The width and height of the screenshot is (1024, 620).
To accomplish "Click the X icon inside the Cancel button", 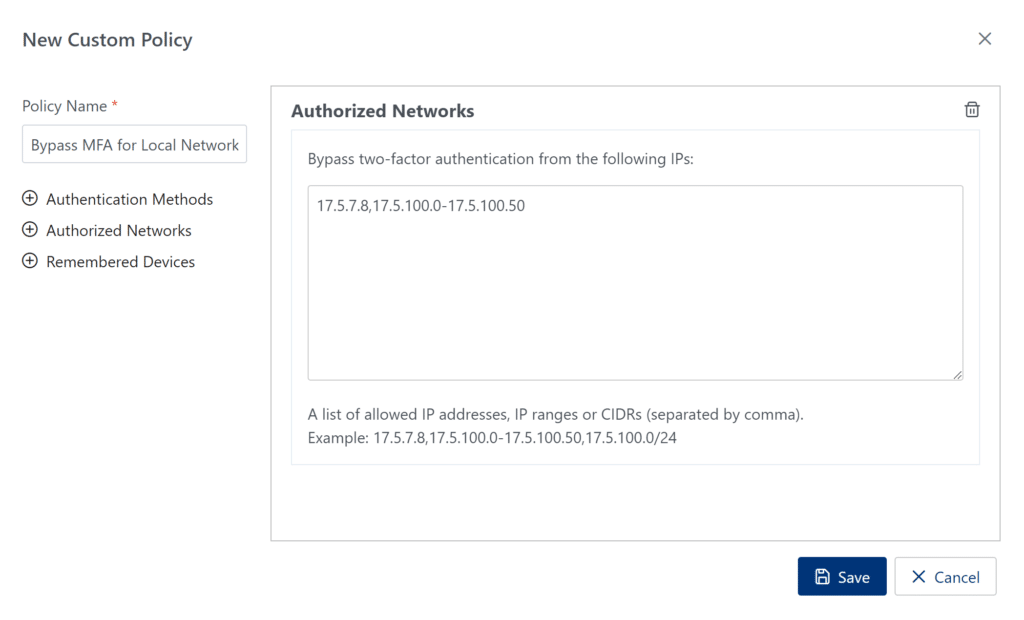I will point(919,576).
